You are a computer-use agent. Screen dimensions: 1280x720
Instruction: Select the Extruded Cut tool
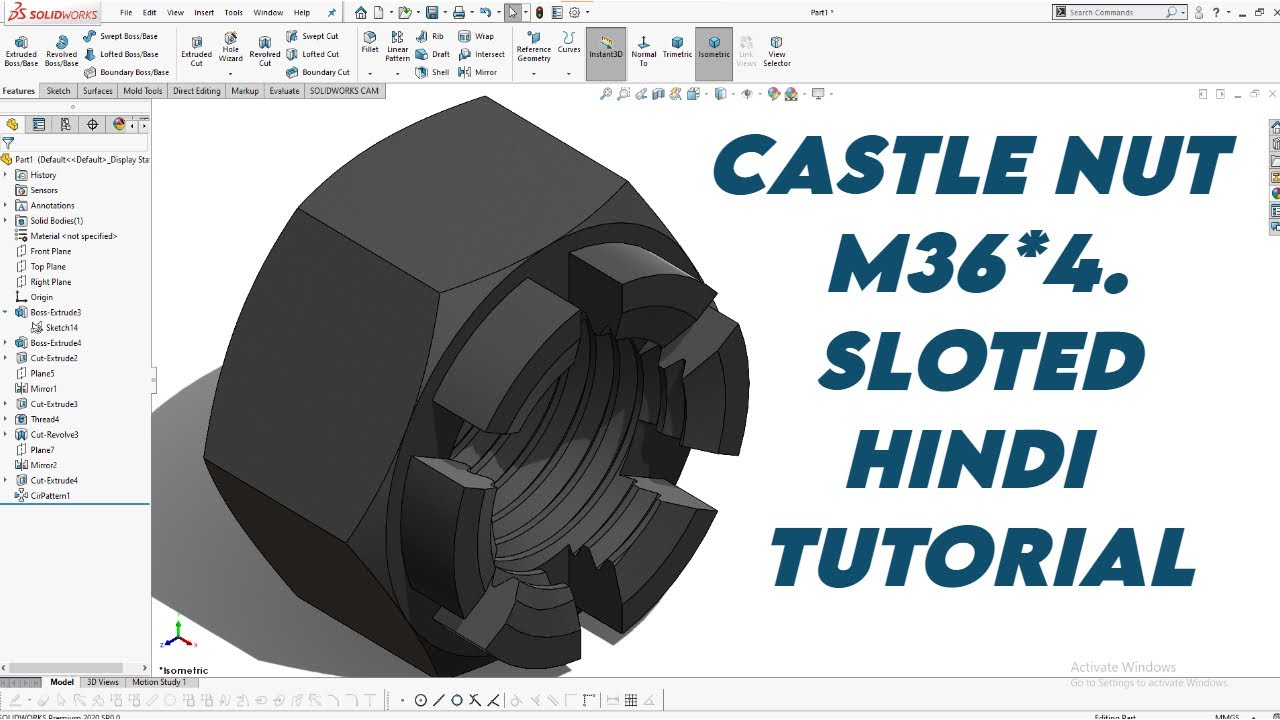(x=196, y=50)
